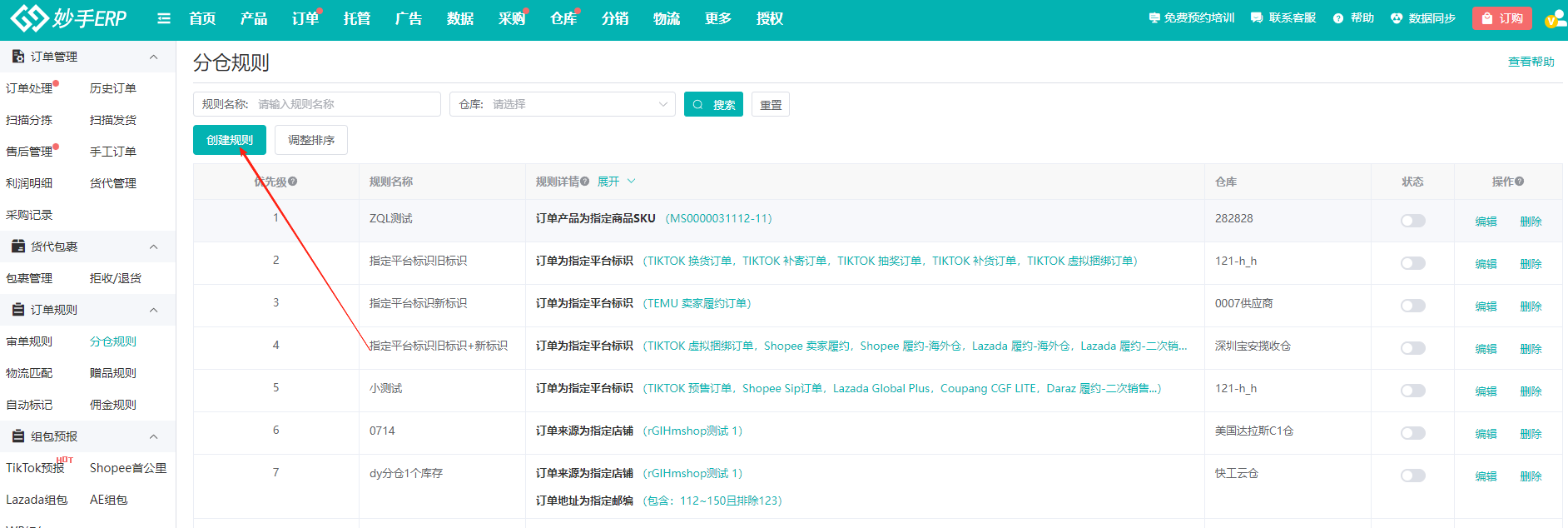Viewport: 1568px width, 528px height.
Task: Click the 数据同步 sync icon
Action: [1397, 18]
